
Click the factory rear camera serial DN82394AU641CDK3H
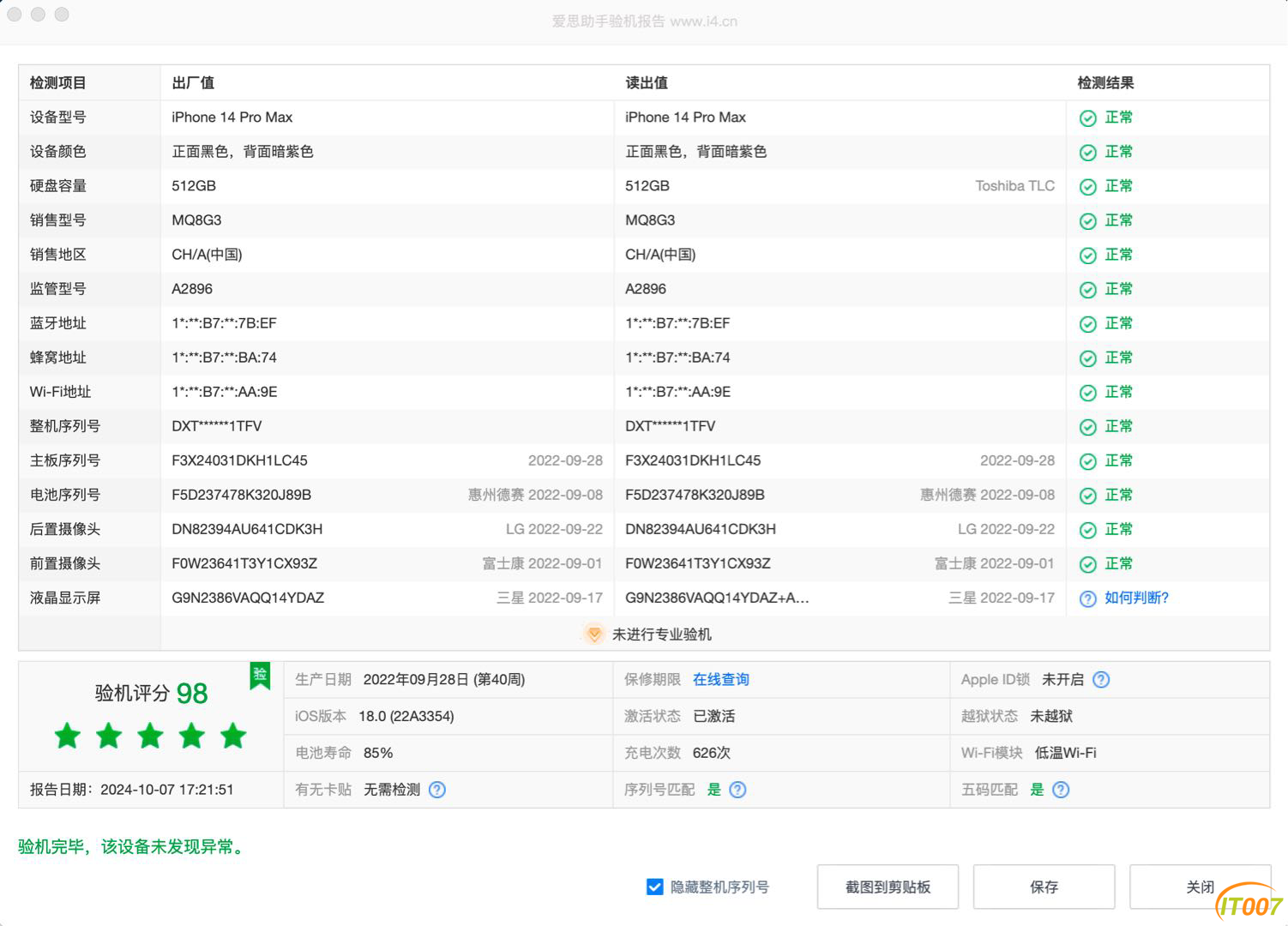(247, 529)
